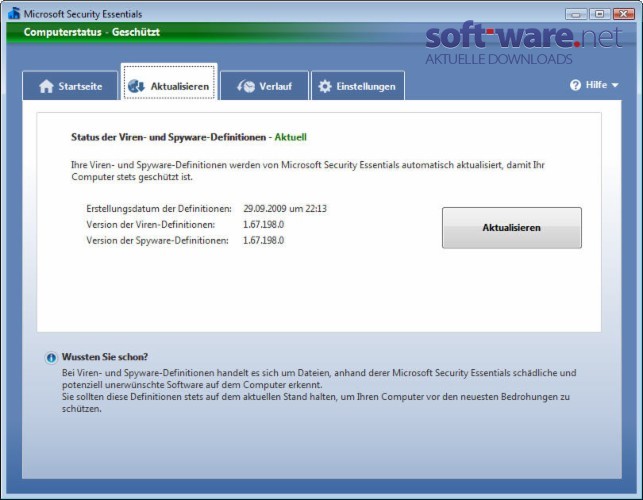Open the Hilfe dropdown arrow
Screen dimensions: 643x500
point(615,85)
